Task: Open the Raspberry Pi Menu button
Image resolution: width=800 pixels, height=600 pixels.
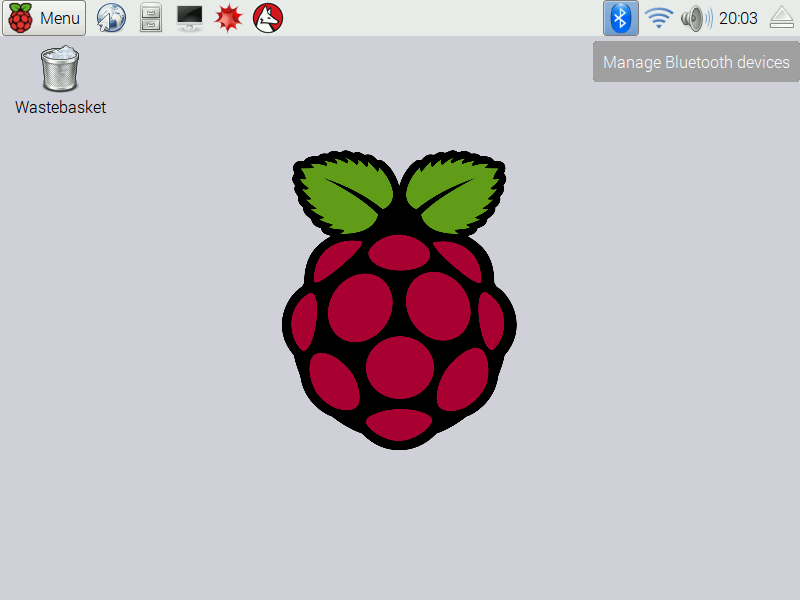Action: pos(44,18)
